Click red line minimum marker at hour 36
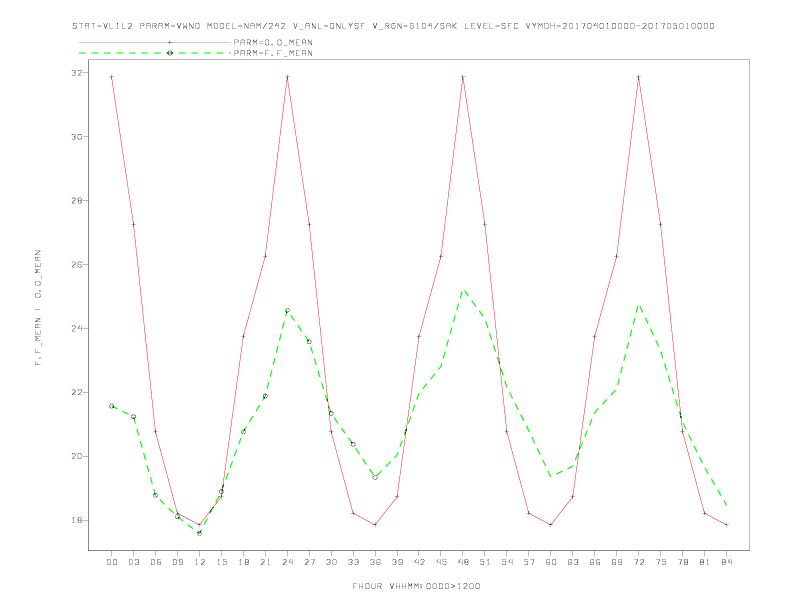The height and width of the screenshot is (612, 792). click(x=375, y=525)
